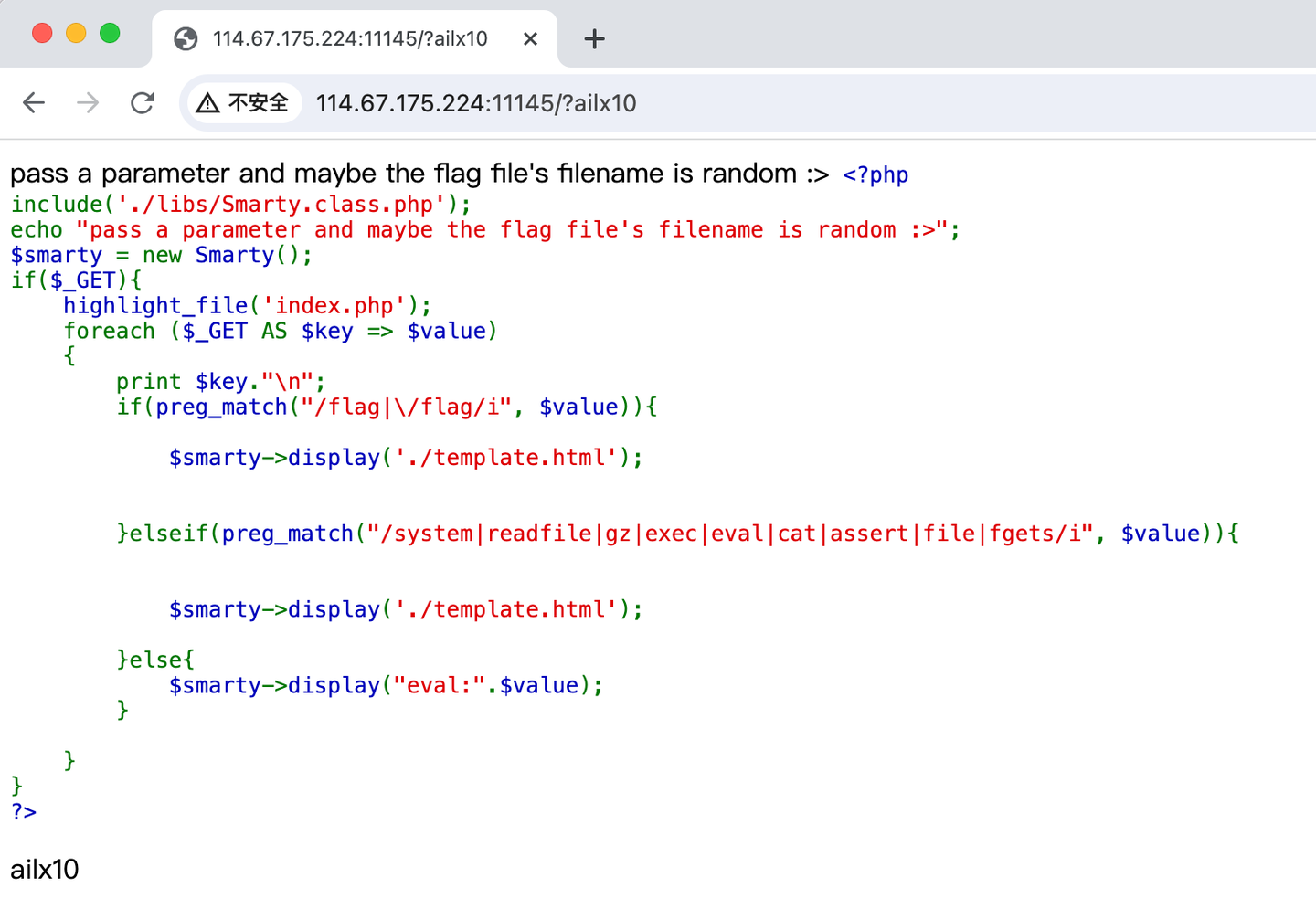Minimize the window with the yellow button
The image size is (1316, 898).
76,34
